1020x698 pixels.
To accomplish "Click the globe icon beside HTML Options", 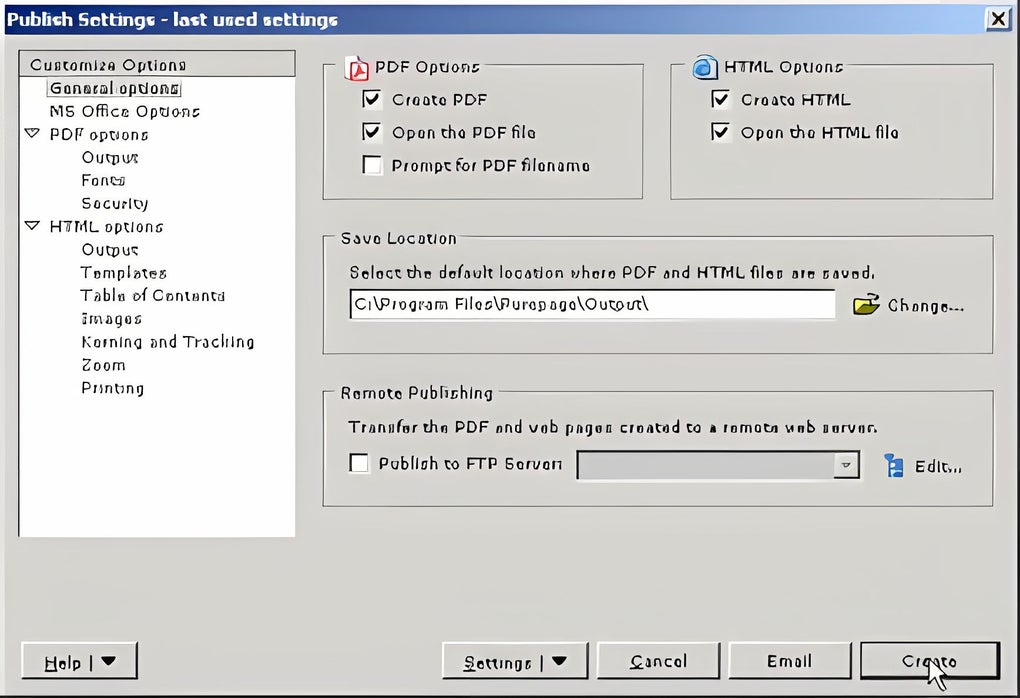I will pyautogui.click(x=705, y=66).
